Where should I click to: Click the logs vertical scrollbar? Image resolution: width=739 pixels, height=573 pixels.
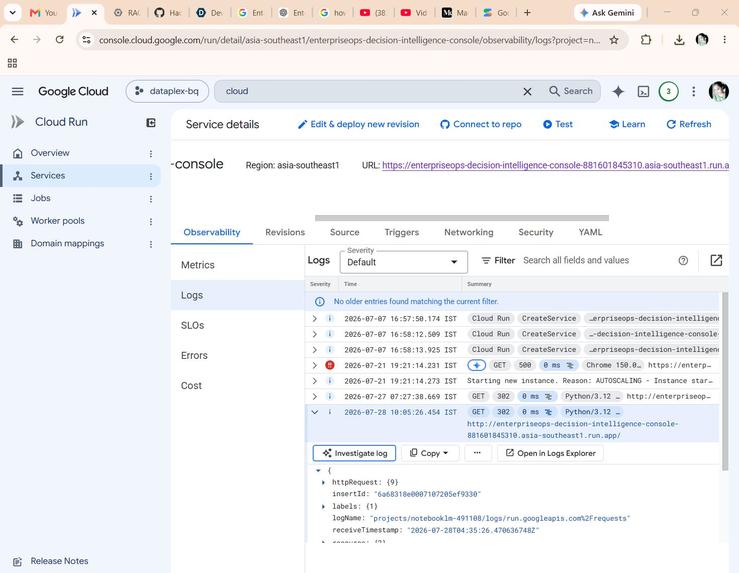point(725,381)
